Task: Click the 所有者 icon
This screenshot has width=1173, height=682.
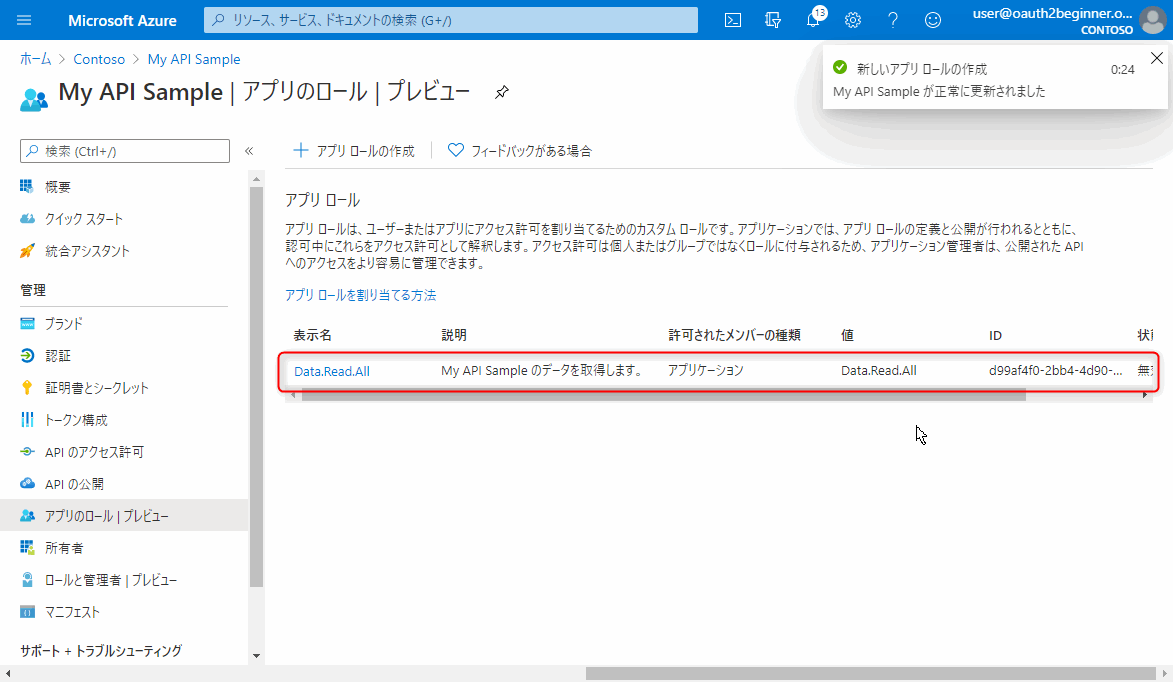Action: (27, 548)
